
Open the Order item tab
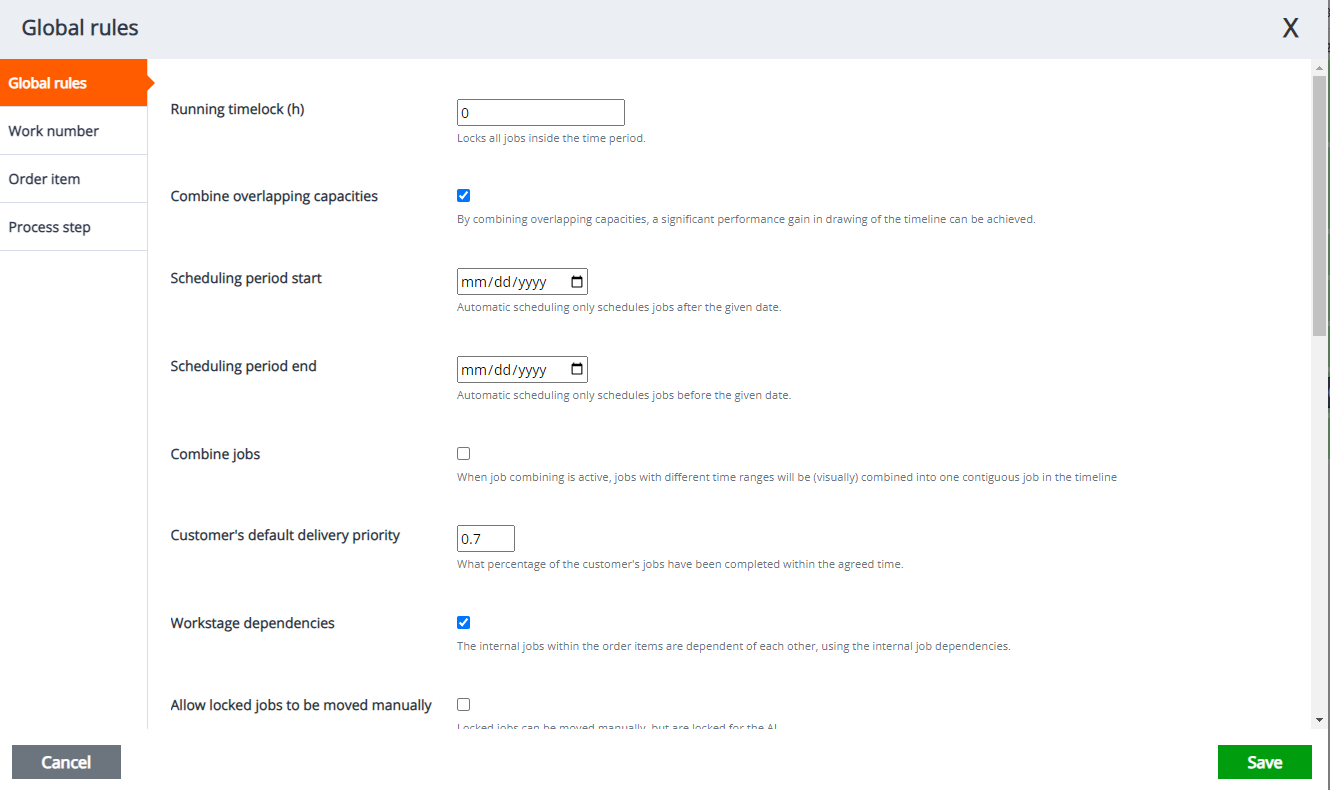[x=45, y=179]
